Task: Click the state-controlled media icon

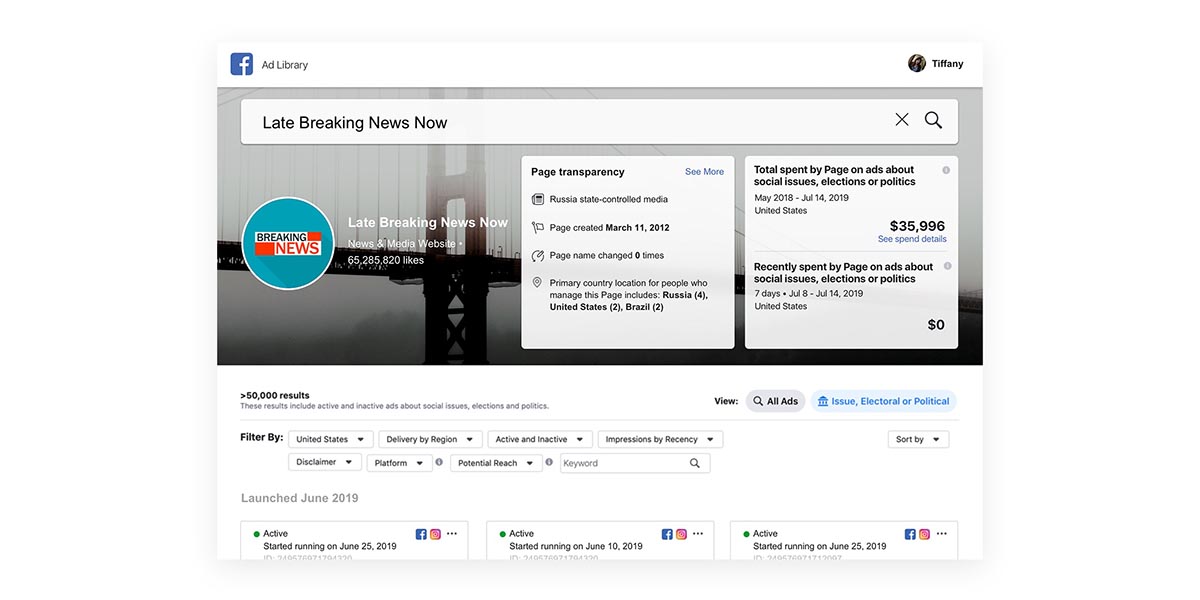Action: point(538,200)
